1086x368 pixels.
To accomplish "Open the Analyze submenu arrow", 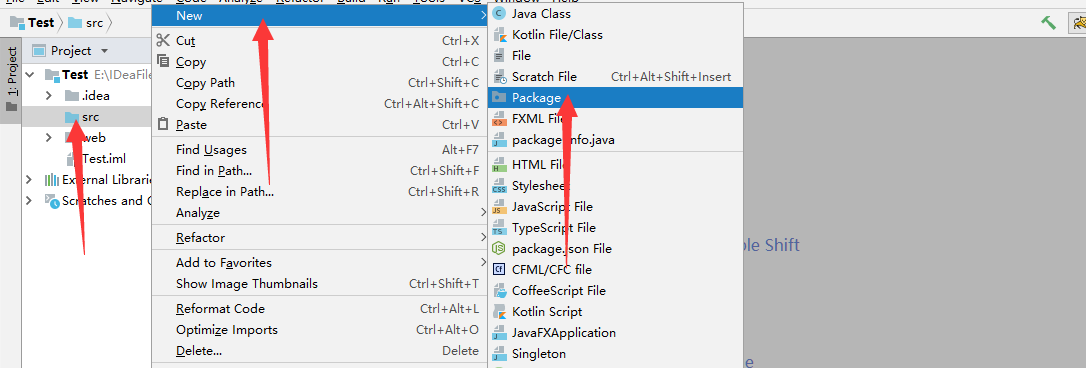I will [x=483, y=212].
